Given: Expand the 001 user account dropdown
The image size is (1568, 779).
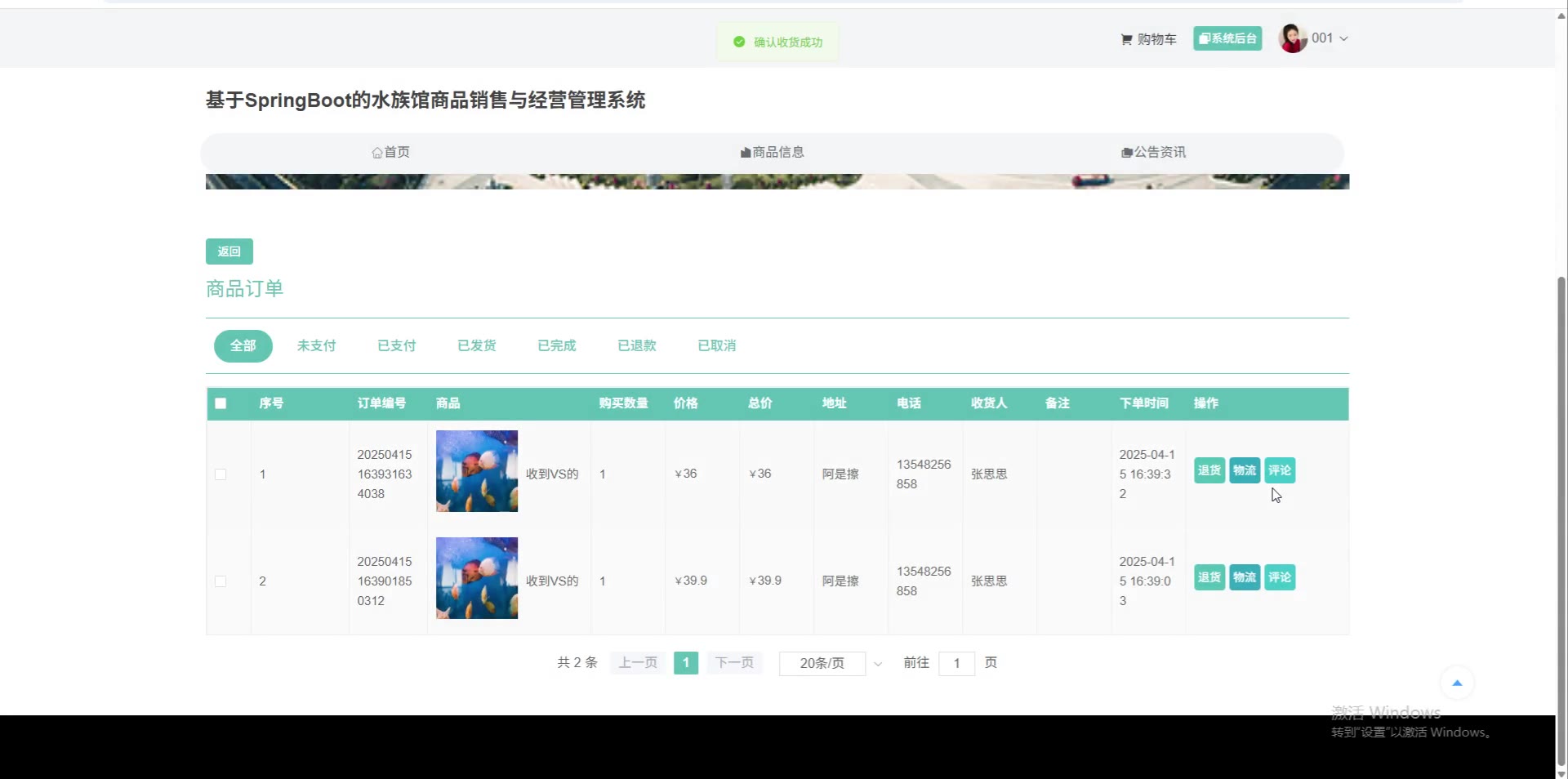Looking at the screenshot, I should point(1330,38).
